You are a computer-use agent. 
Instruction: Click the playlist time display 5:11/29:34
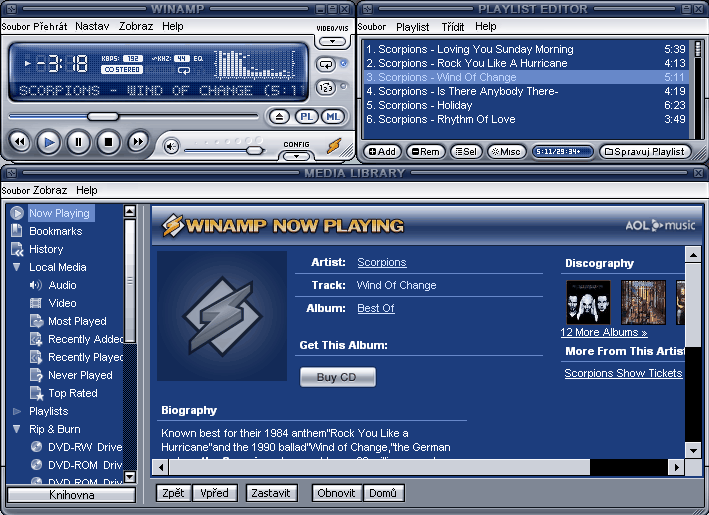[x=562, y=151]
